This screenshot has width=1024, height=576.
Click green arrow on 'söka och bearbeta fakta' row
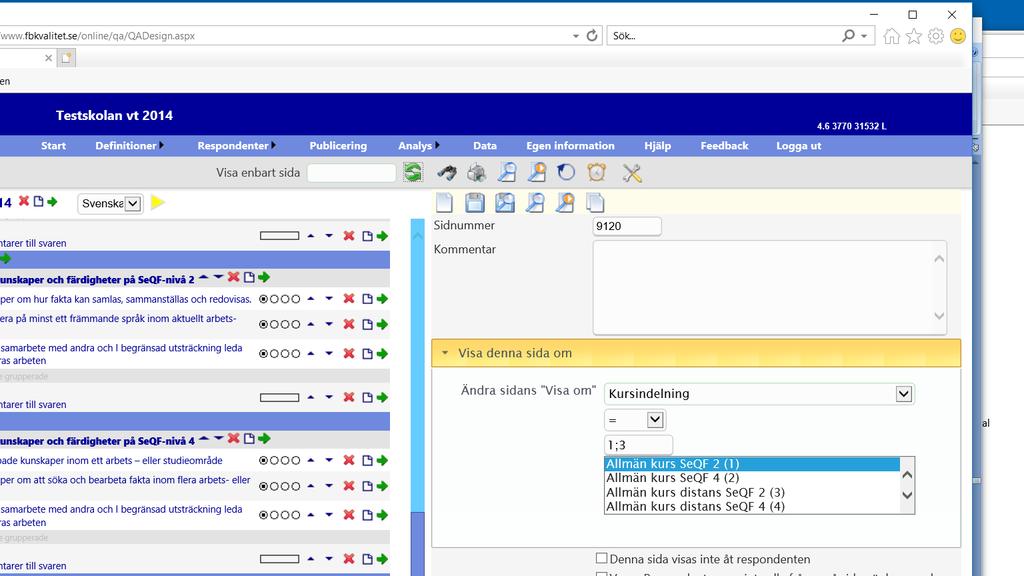pyautogui.click(x=382, y=486)
